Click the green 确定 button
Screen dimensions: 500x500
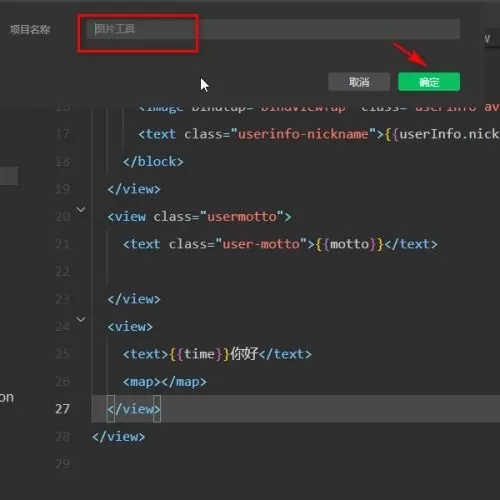pos(429,82)
